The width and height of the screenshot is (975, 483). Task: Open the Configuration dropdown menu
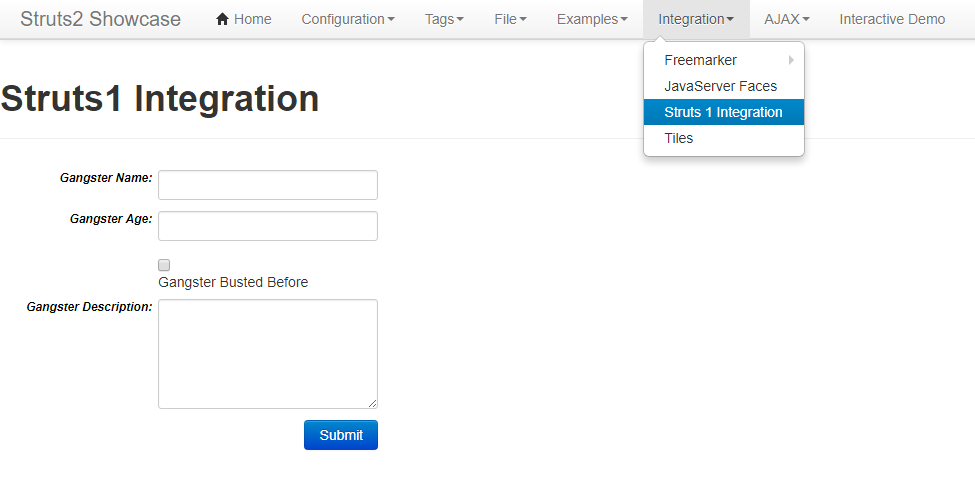[348, 19]
